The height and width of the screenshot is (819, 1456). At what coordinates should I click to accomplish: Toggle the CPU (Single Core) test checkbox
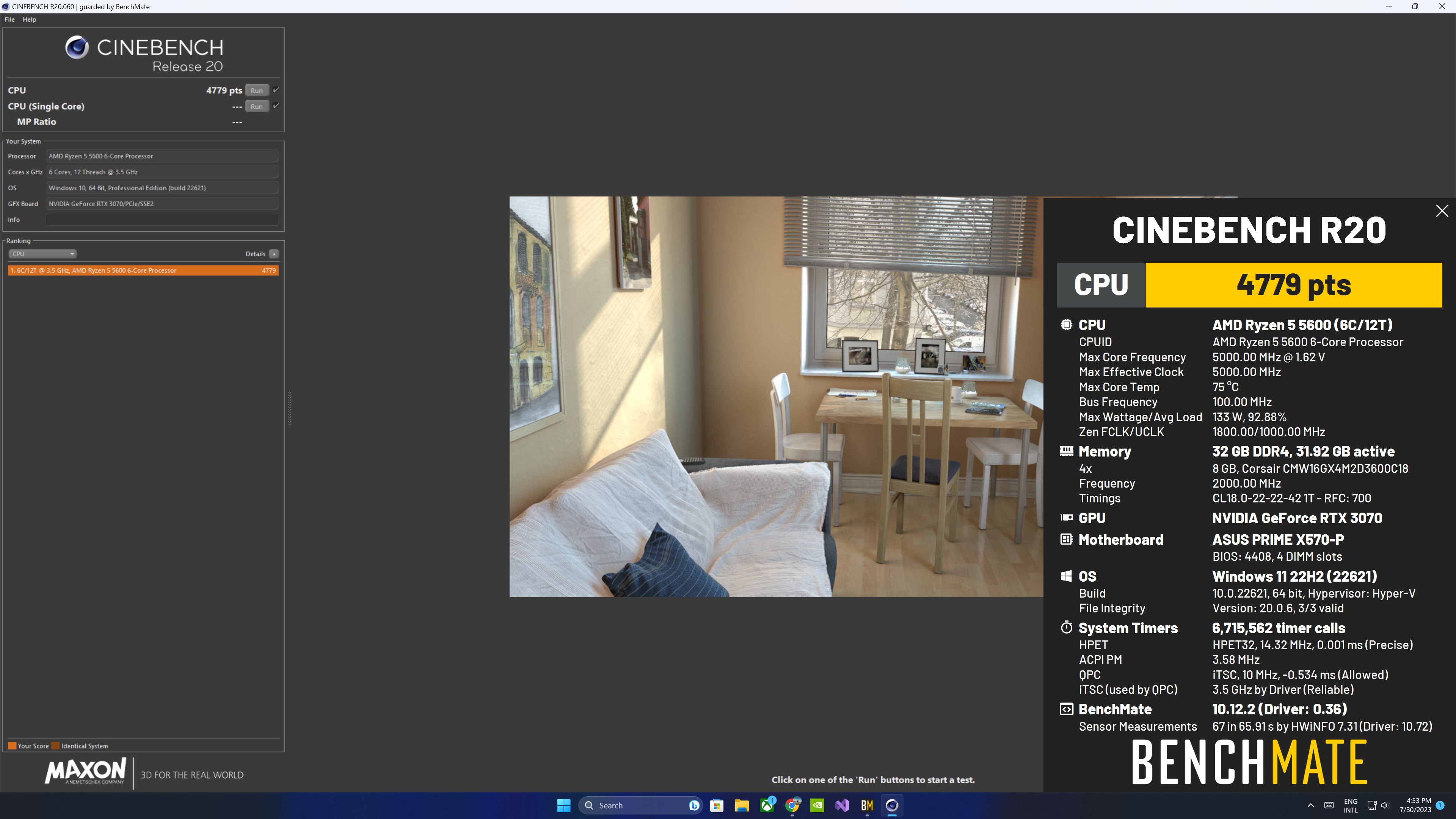click(276, 106)
